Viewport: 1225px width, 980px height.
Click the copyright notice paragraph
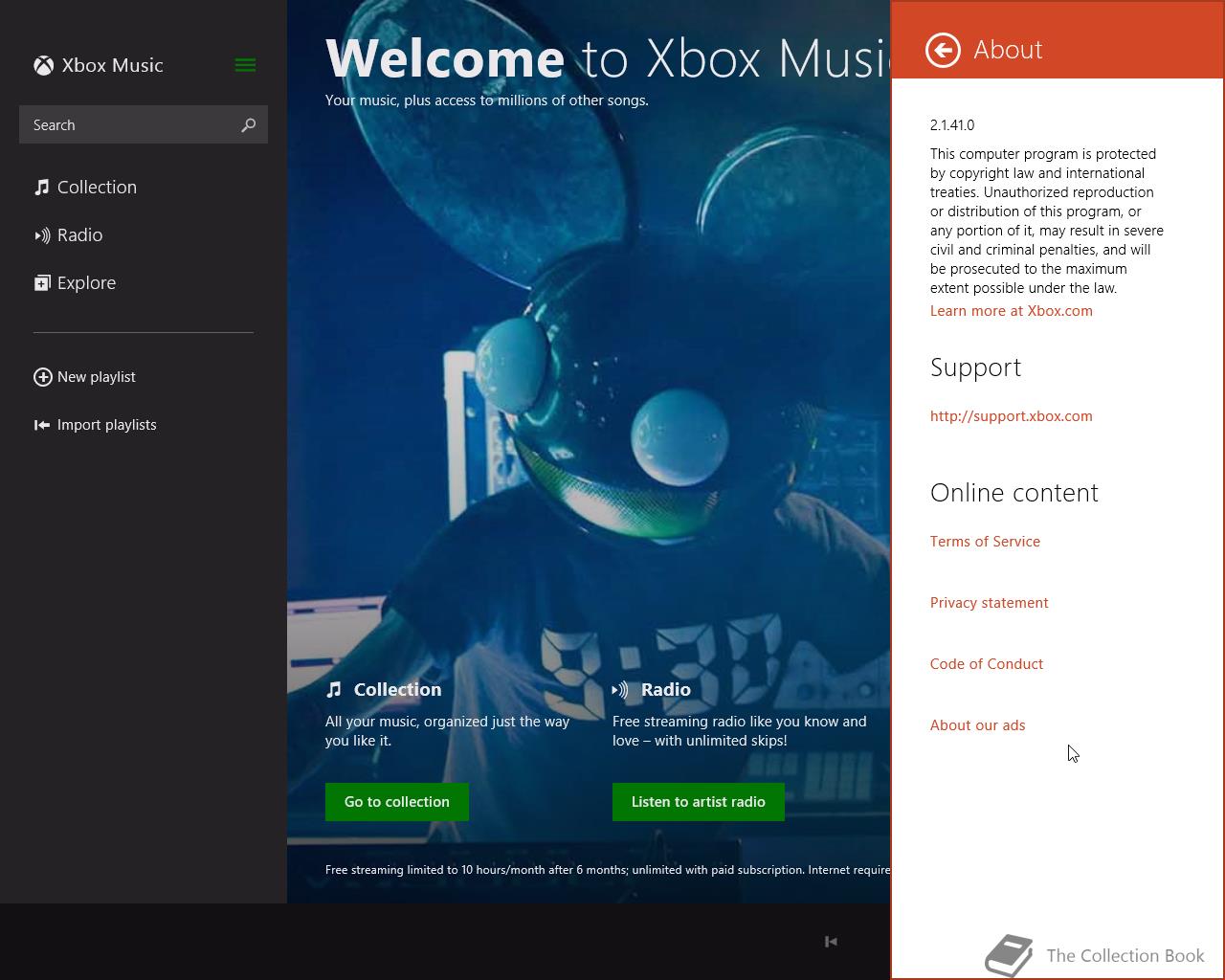pyautogui.click(x=1047, y=221)
